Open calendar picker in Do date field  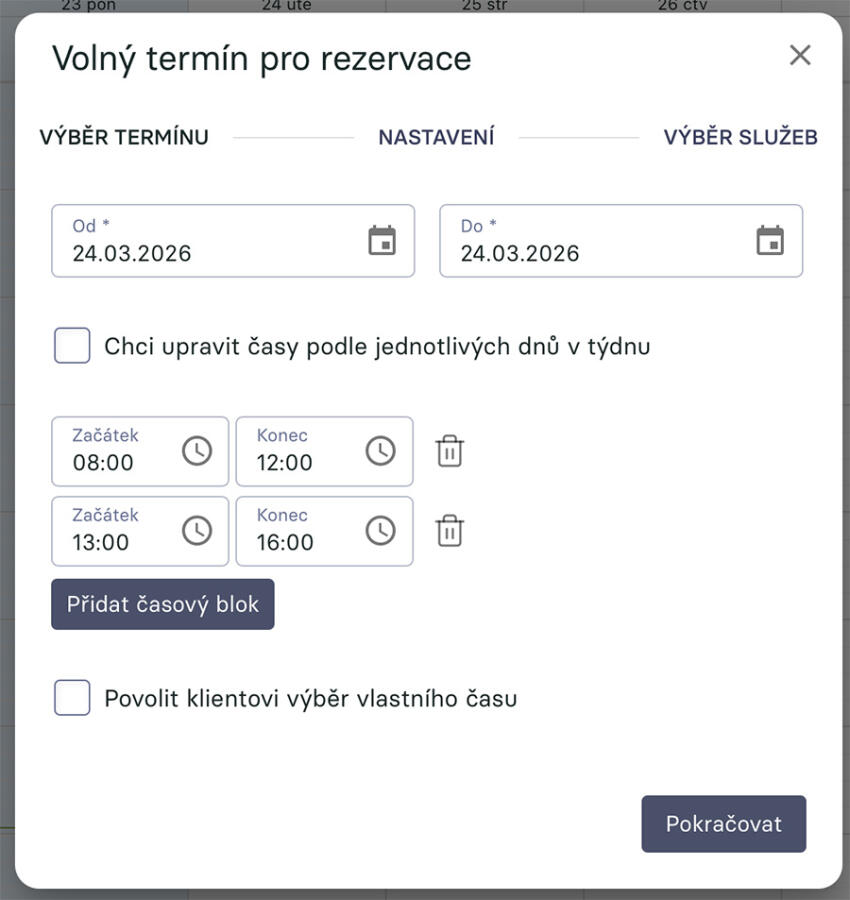770,241
